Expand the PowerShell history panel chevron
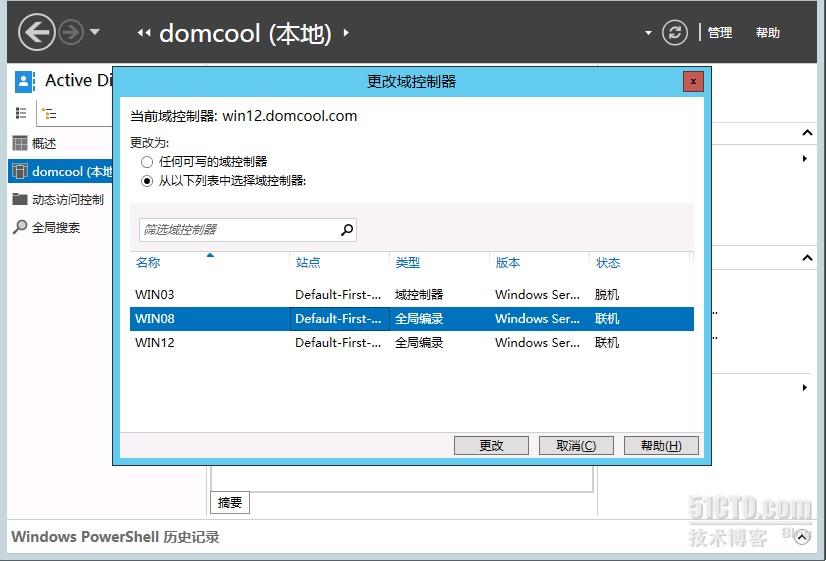The width and height of the screenshot is (826, 561). coord(802,537)
